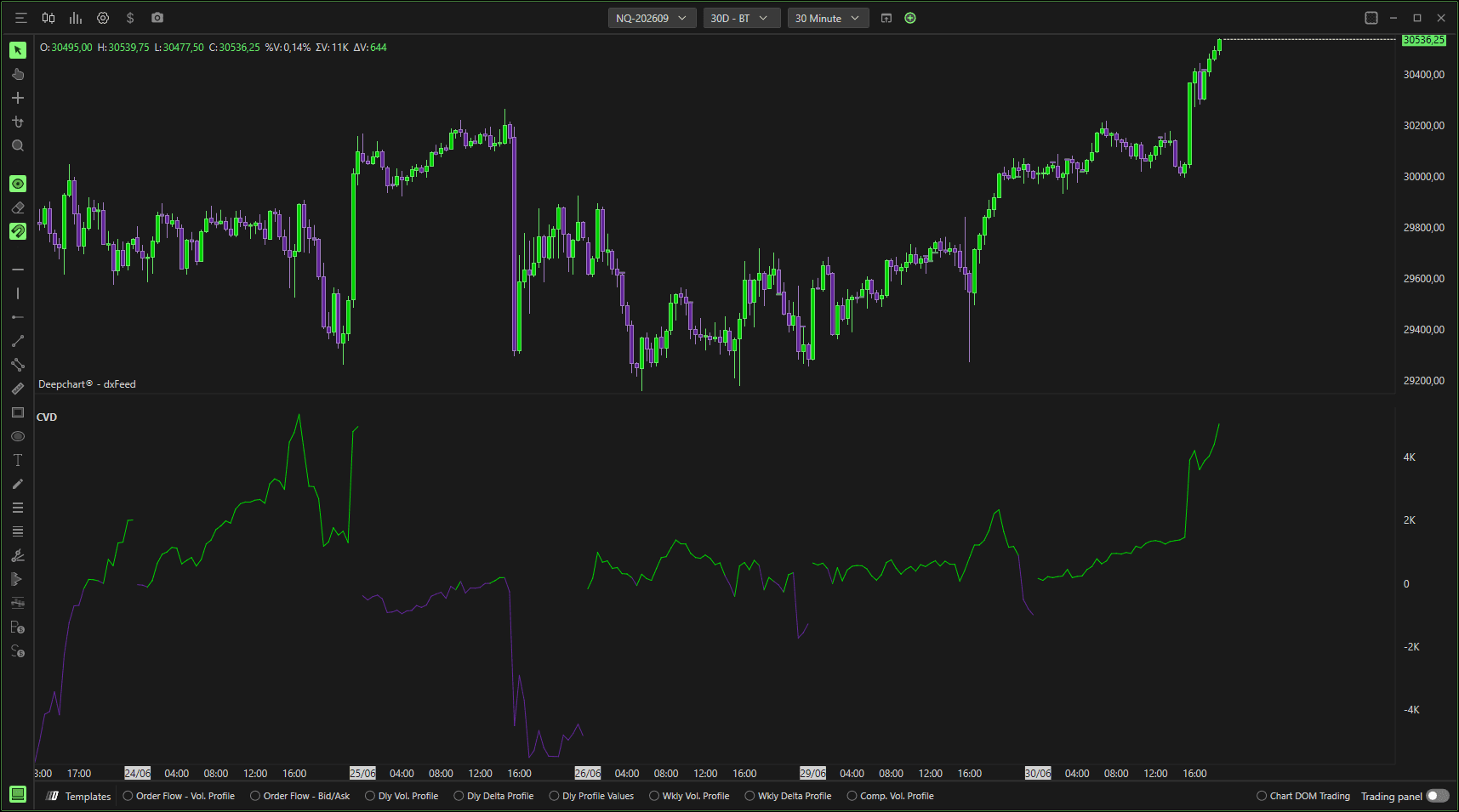Viewport: 1459px width, 812px height.
Task: Select the horizontal line tool
Action: [x=18, y=270]
